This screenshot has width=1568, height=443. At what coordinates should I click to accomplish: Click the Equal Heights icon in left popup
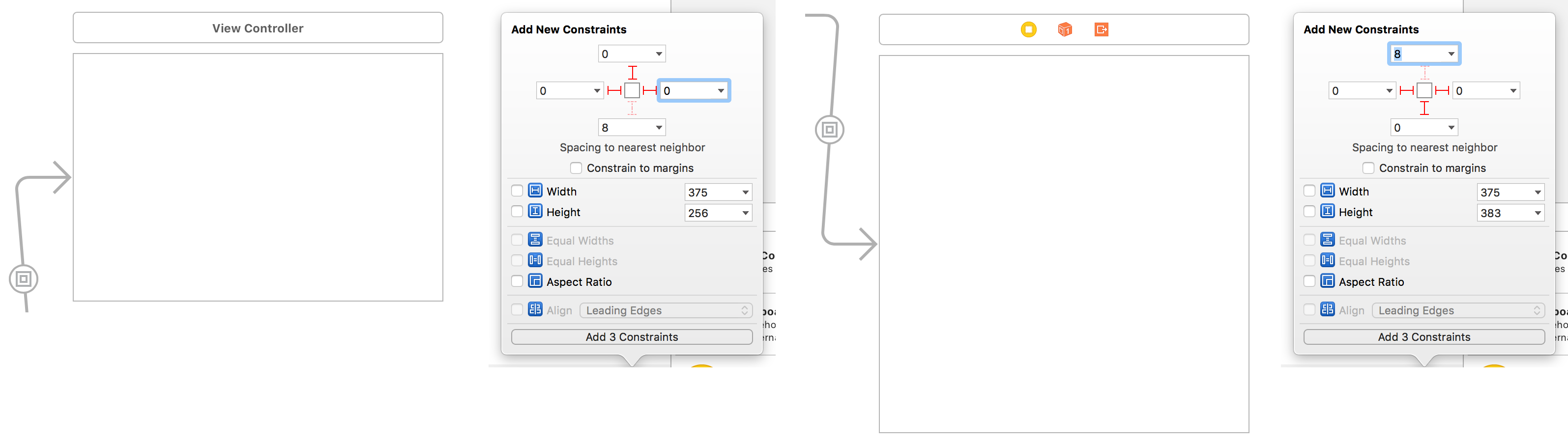(535, 260)
